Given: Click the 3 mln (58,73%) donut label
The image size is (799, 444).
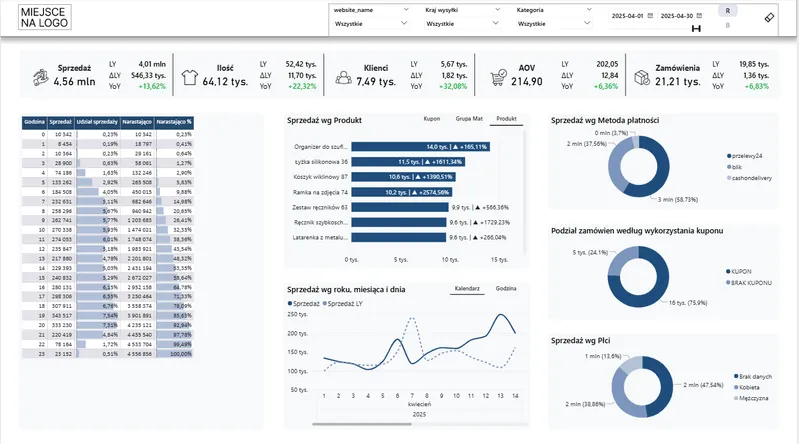Looking at the screenshot, I should click(677, 200).
